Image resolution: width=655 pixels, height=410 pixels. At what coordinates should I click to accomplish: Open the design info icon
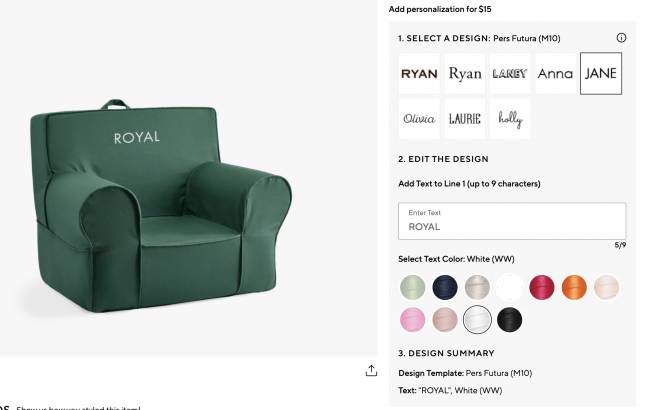621,38
